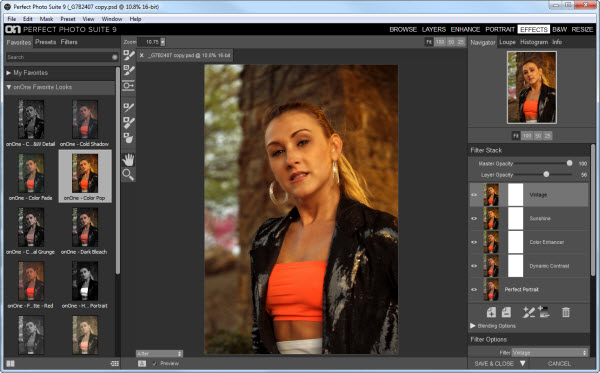Switch to the Filters tab
Image resolution: width=600 pixels, height=373 pixels.
pos(69,42)
